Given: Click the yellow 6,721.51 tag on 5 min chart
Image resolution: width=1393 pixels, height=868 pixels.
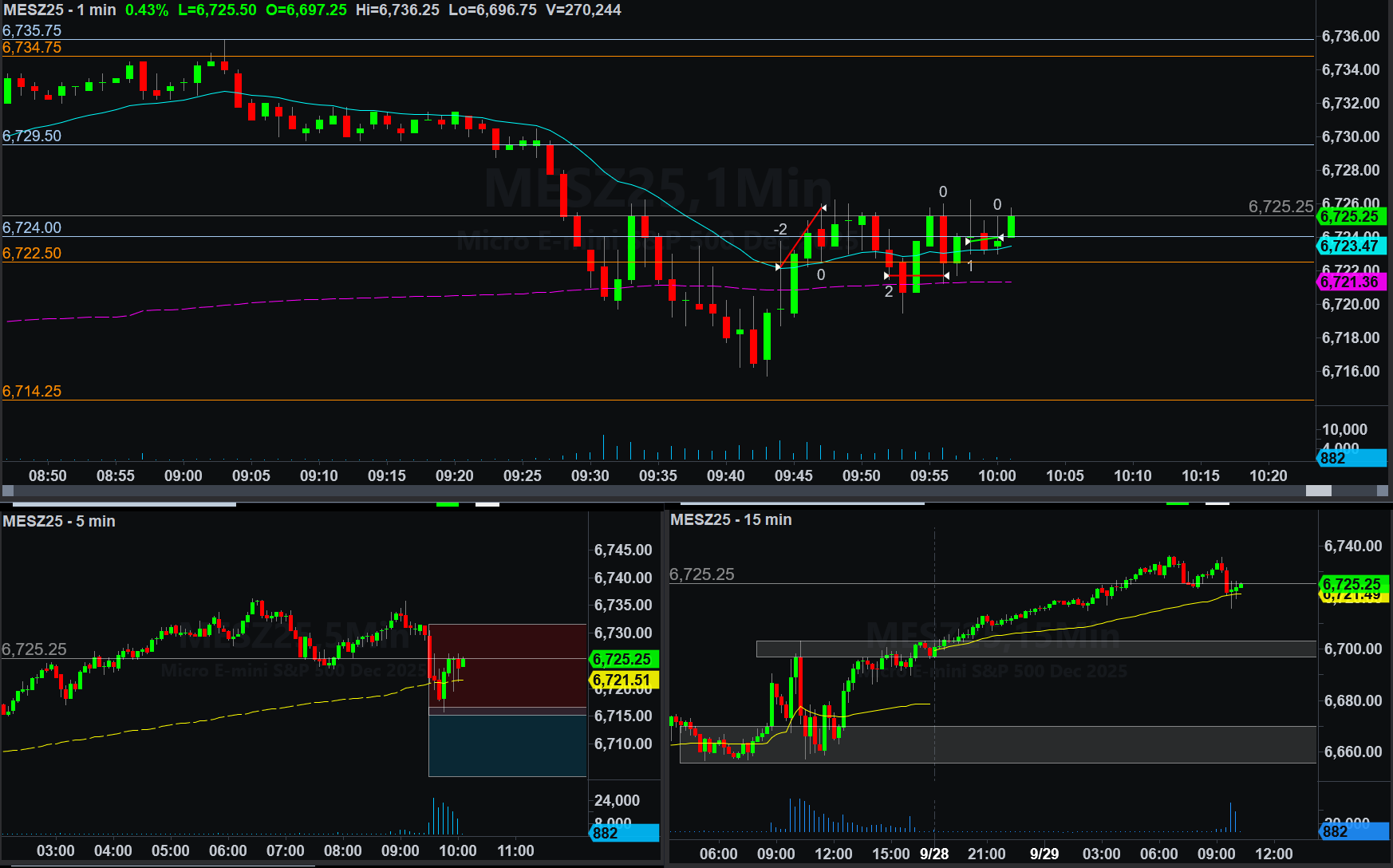Looking at the screenshot, I should (623, 680).
